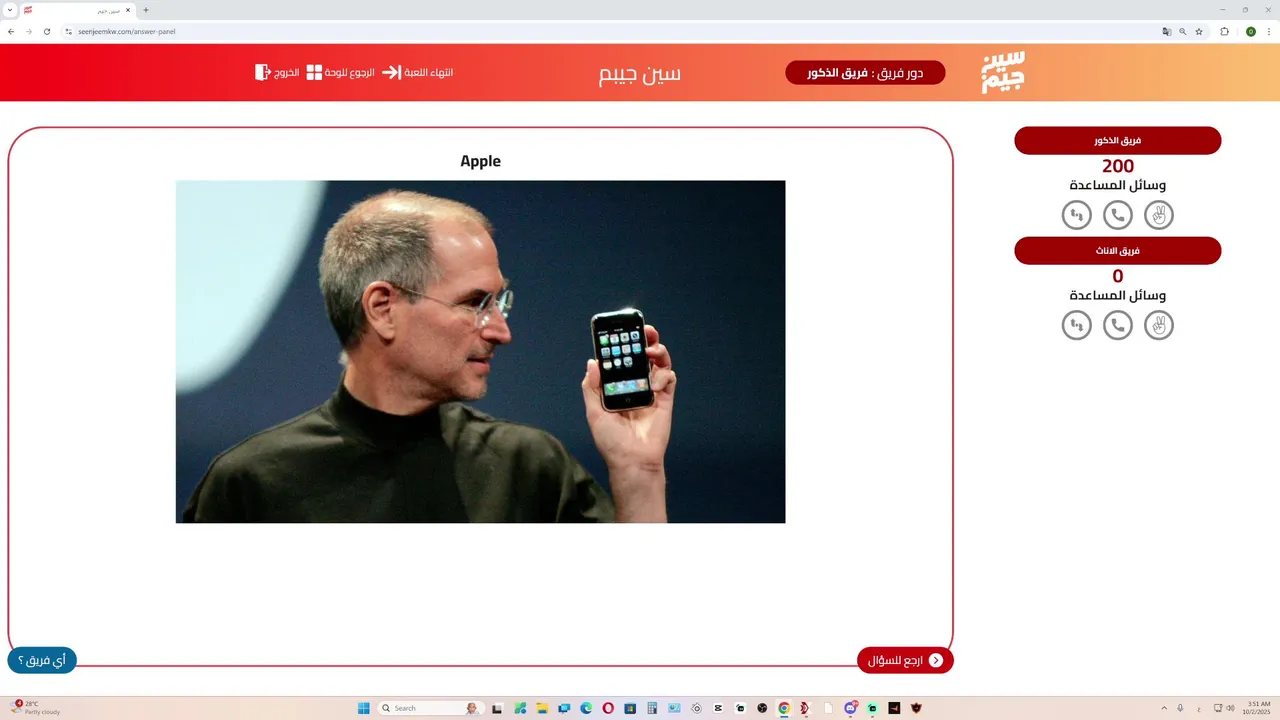Click the دور فريق turn indicator badge
The height and width of the screenshot is (720, 1280).
tap(865, 73)
